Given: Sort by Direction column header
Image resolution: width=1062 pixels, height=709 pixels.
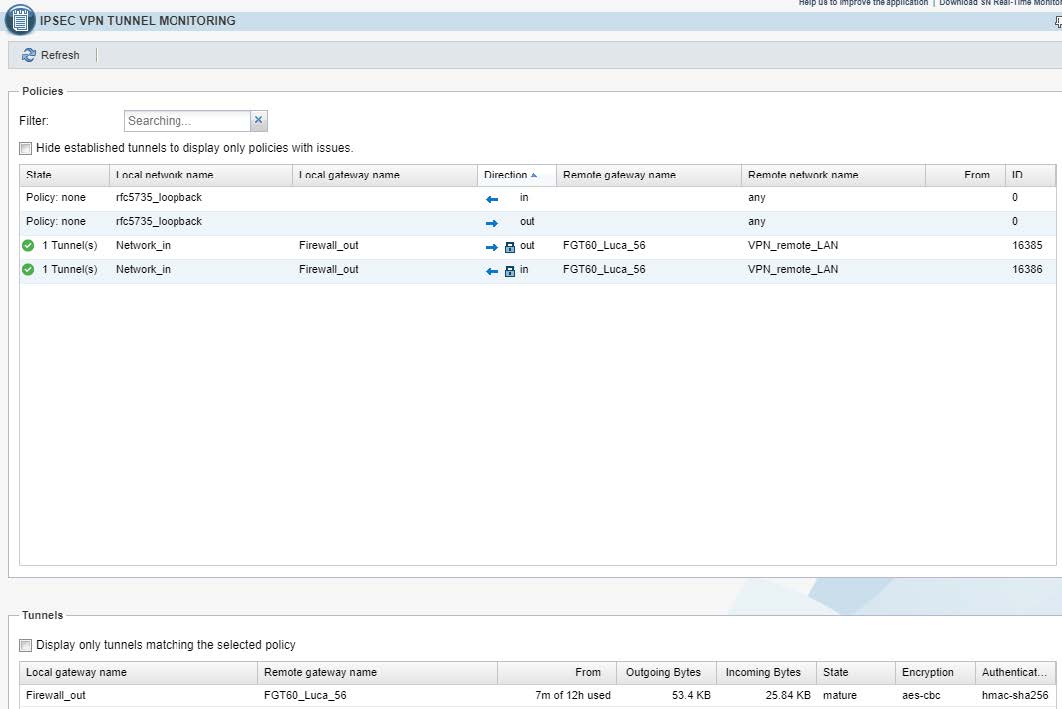Looking at the screenshot, I should click(517, 175).
